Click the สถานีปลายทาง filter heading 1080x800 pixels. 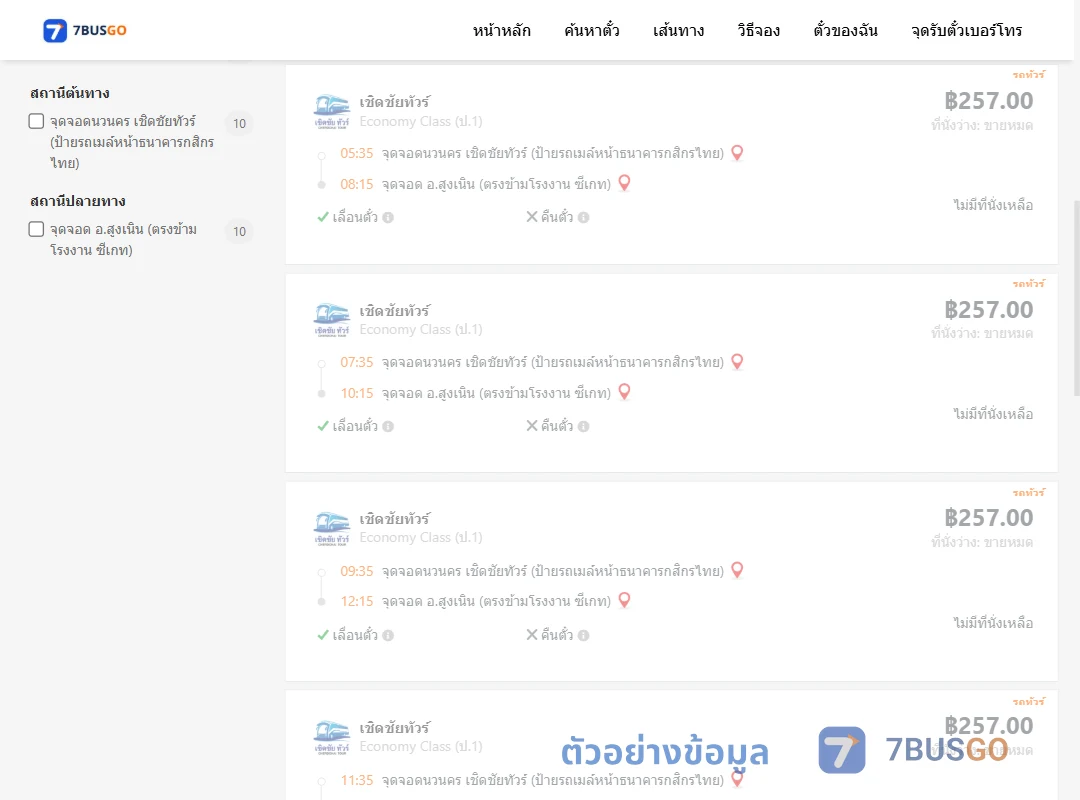click(78, 201)
